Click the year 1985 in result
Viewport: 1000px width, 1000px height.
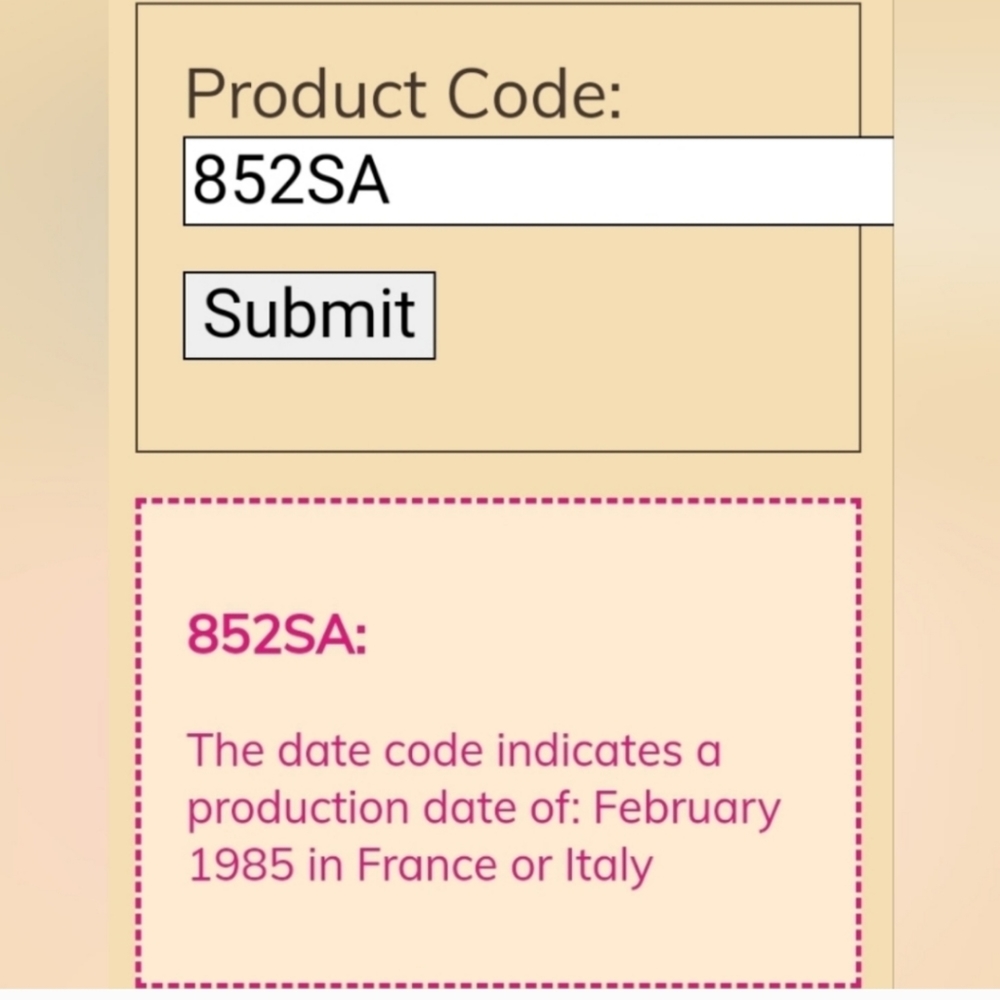[x=241, y=865]
